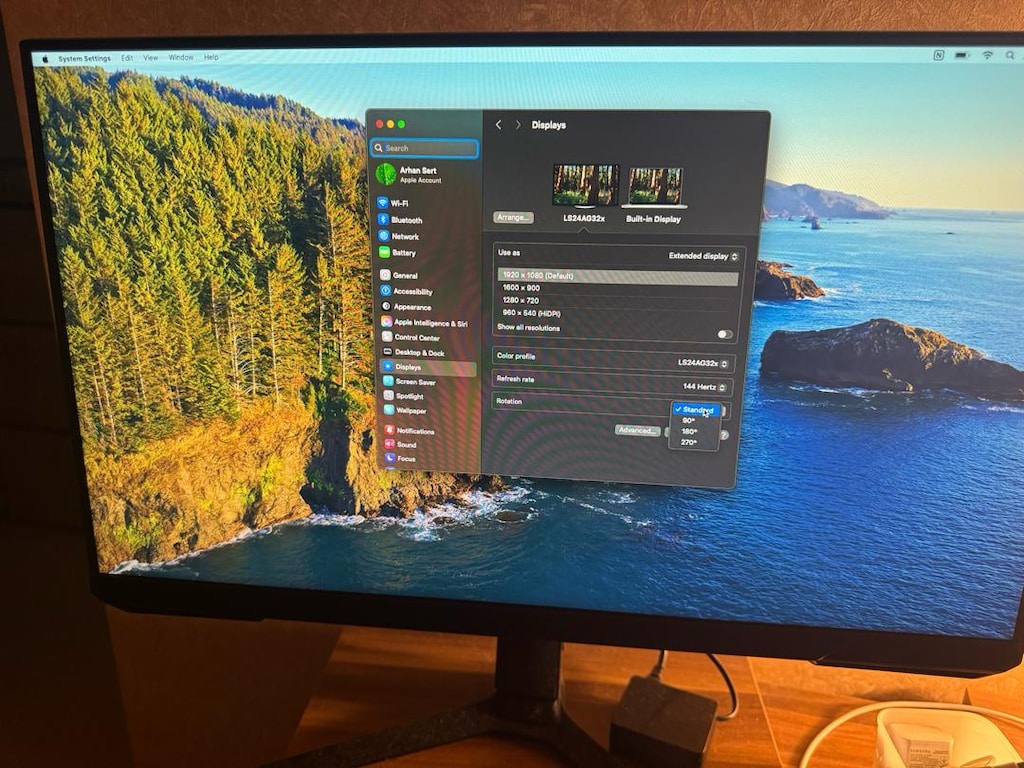The image size is (1024, 768).
Task: Open Desktop & Dock settings
Action: point(413,353)
